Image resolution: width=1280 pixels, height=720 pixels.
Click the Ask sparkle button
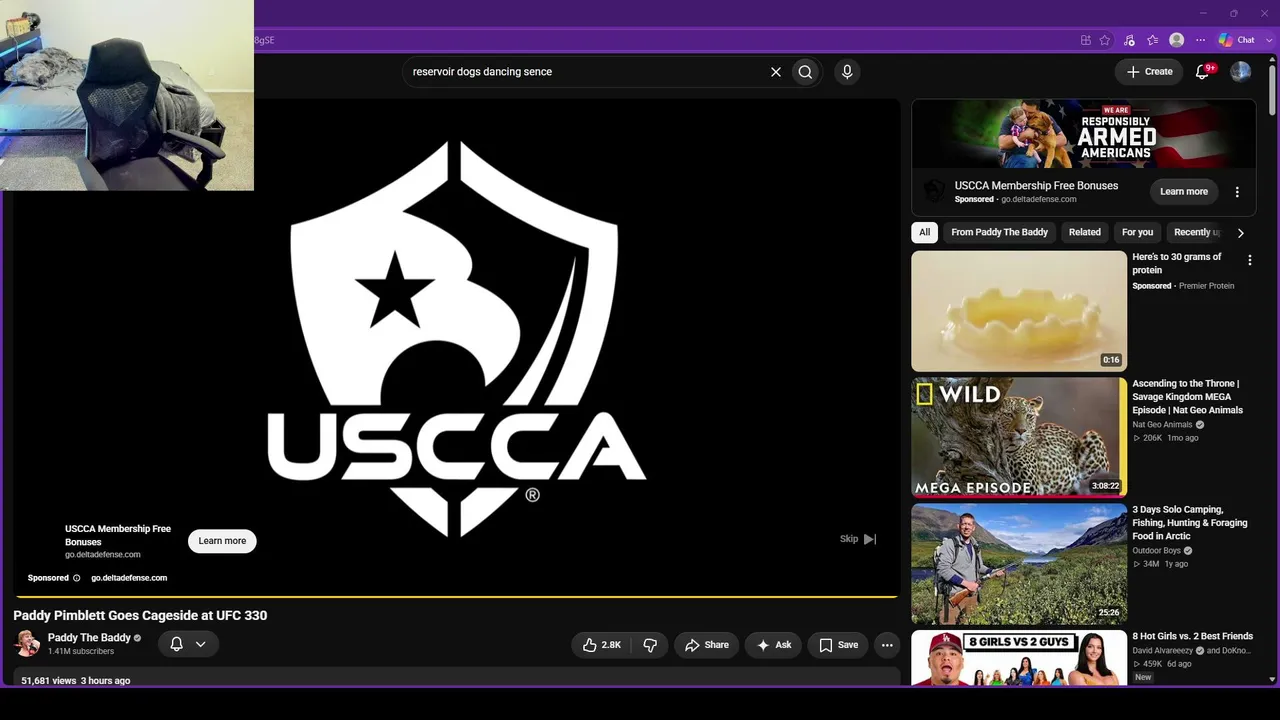tap(774, 645)
